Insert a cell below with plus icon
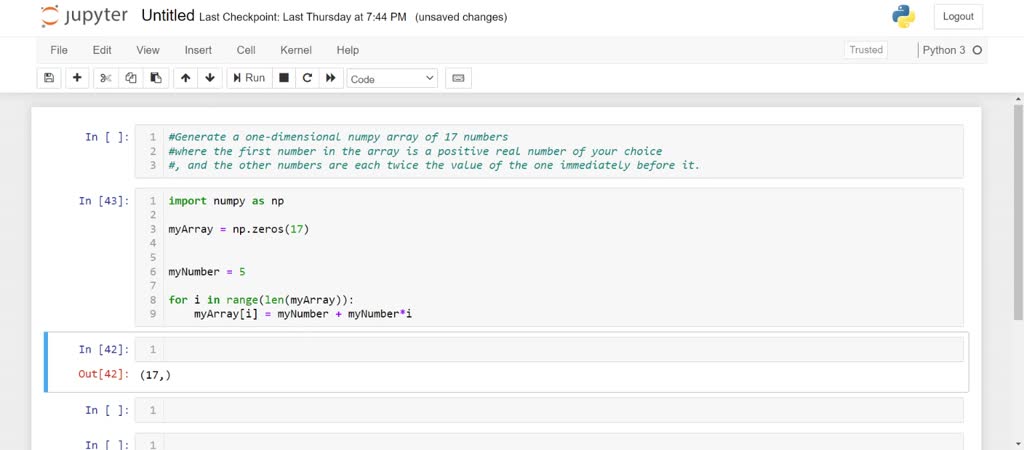 click(x=77, y=78)
